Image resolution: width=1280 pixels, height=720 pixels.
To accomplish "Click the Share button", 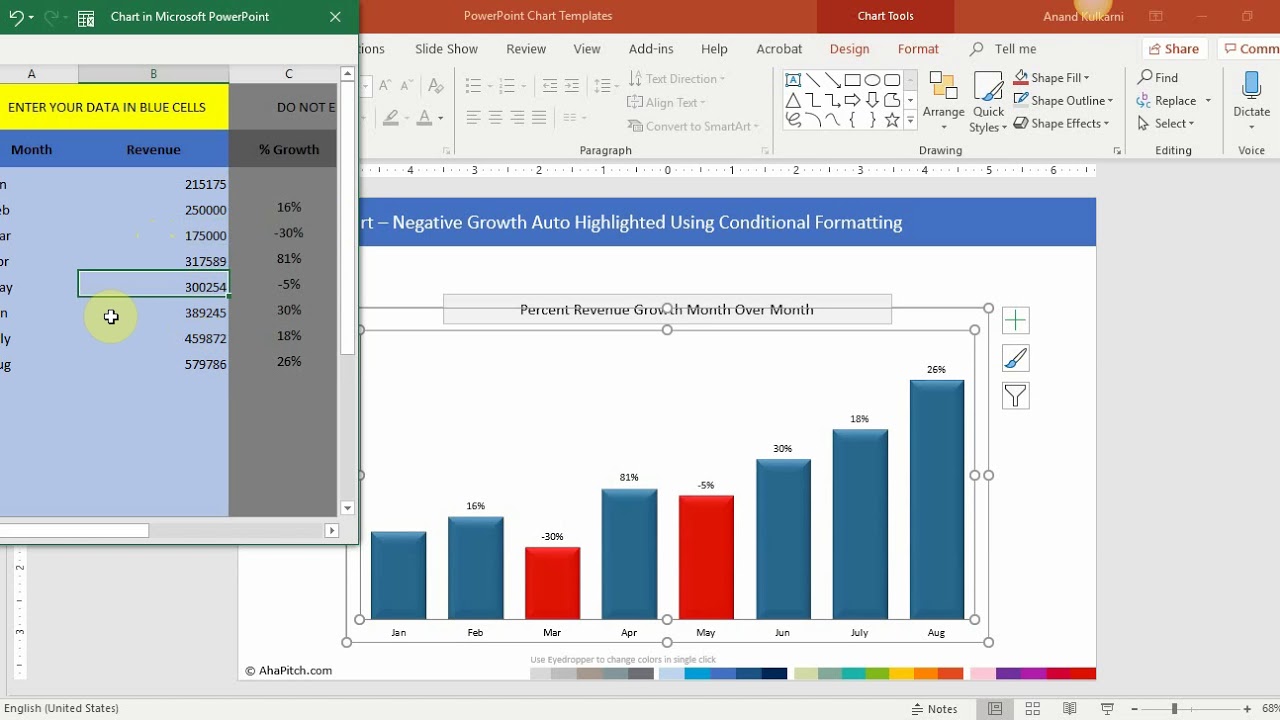I will tap(1174, 48).
